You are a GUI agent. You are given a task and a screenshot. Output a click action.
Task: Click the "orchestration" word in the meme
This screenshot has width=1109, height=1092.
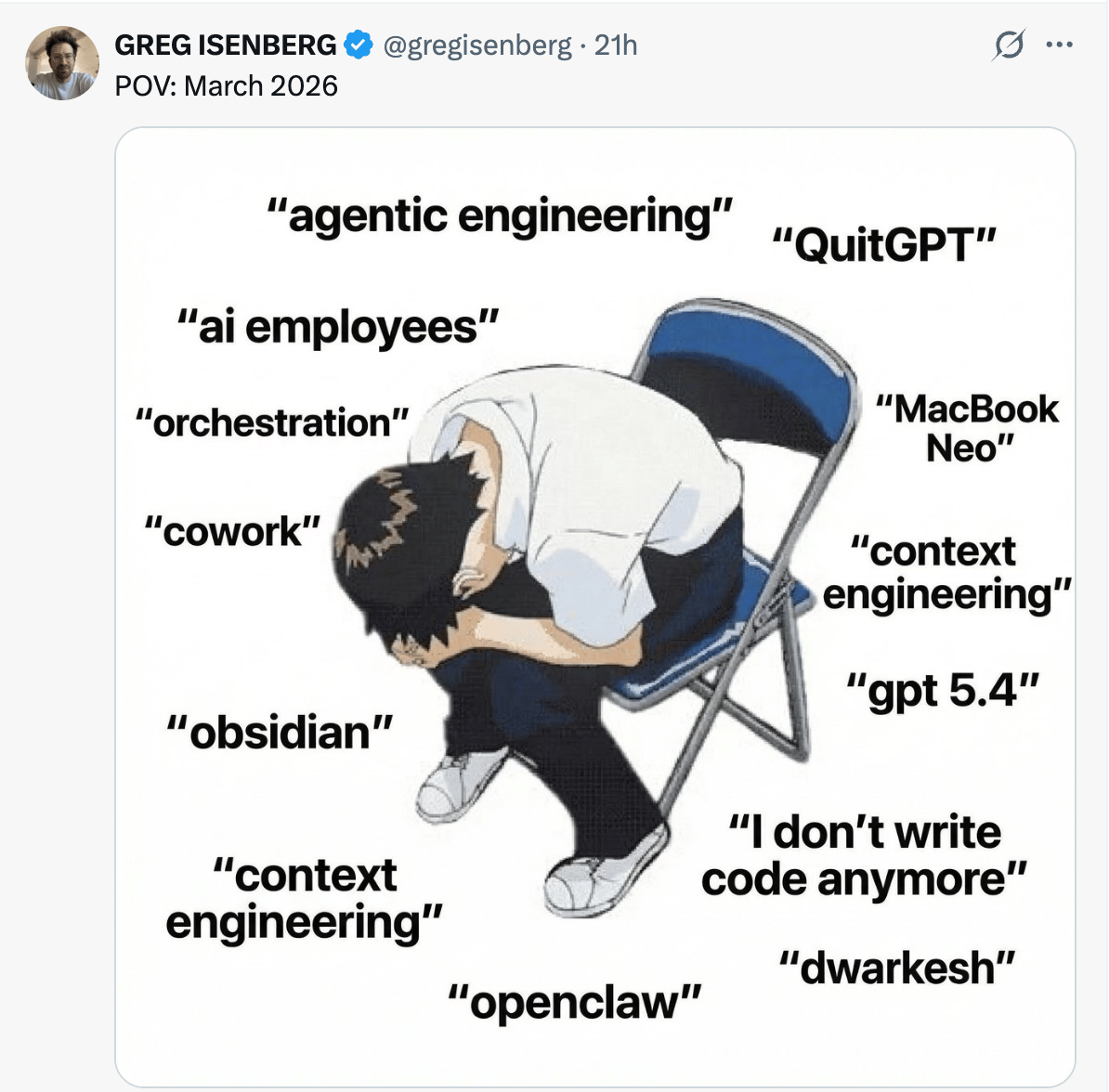pos(272,422)
